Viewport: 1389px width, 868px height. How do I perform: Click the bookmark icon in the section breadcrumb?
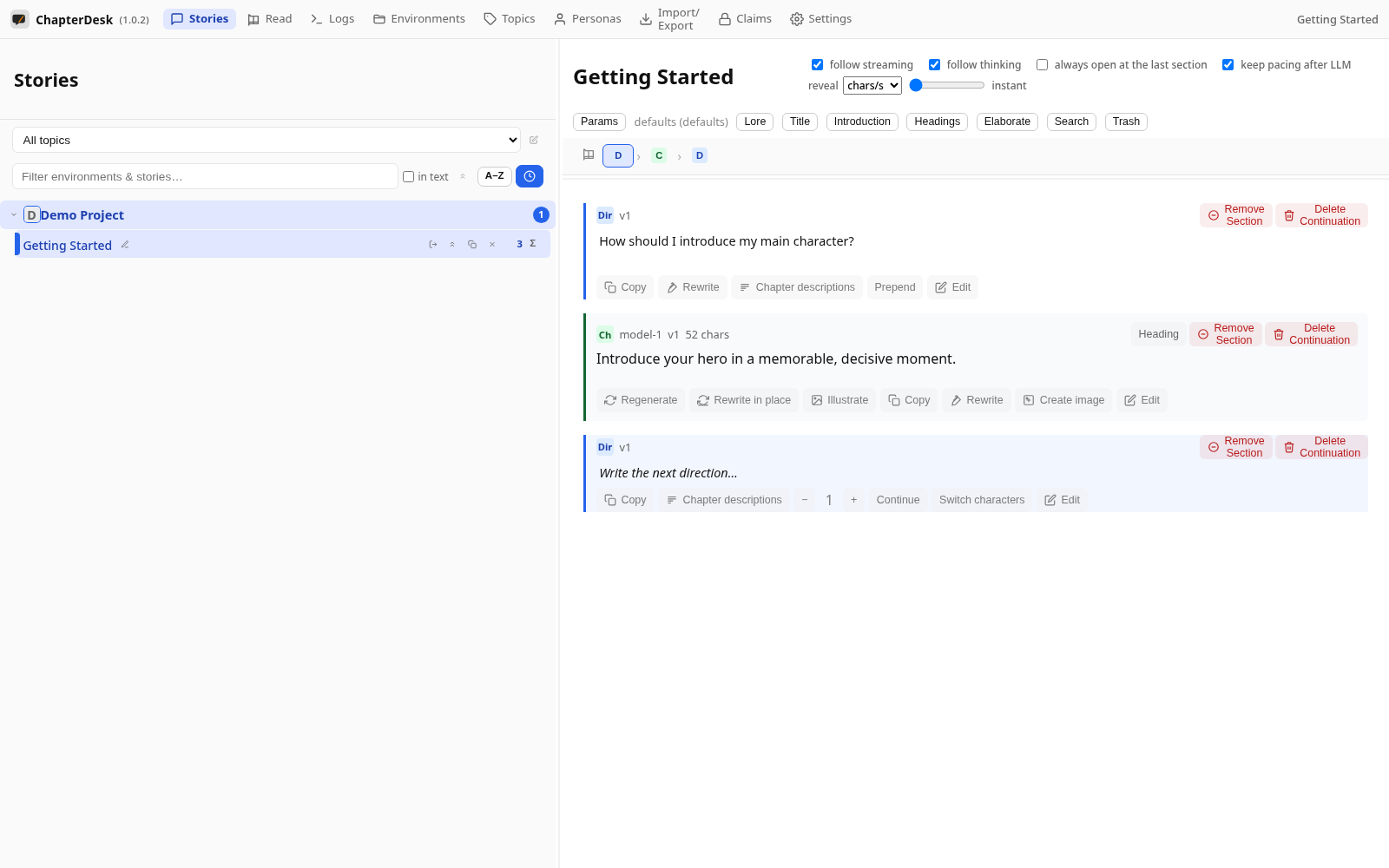pyautogui.click(x=589, y=155)
